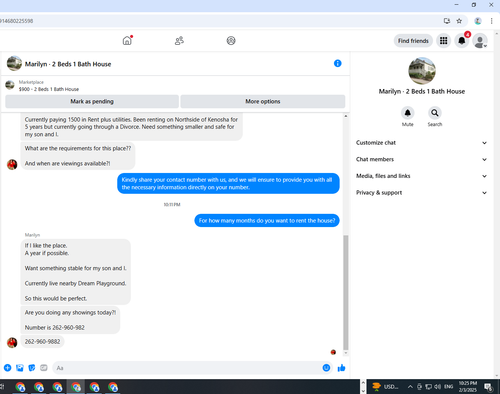This screenshot has width=500, height=394.
Task: Click the chat scrollbar down arrow
Action: [x=346, y=353]
